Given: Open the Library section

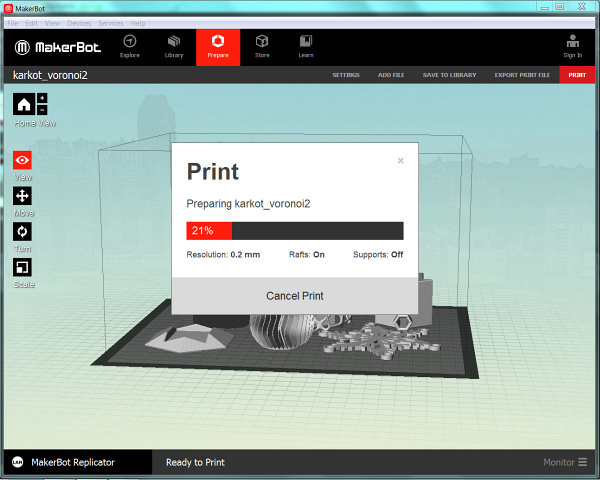Looking at the screenshot, I should [x=174, y=47].
